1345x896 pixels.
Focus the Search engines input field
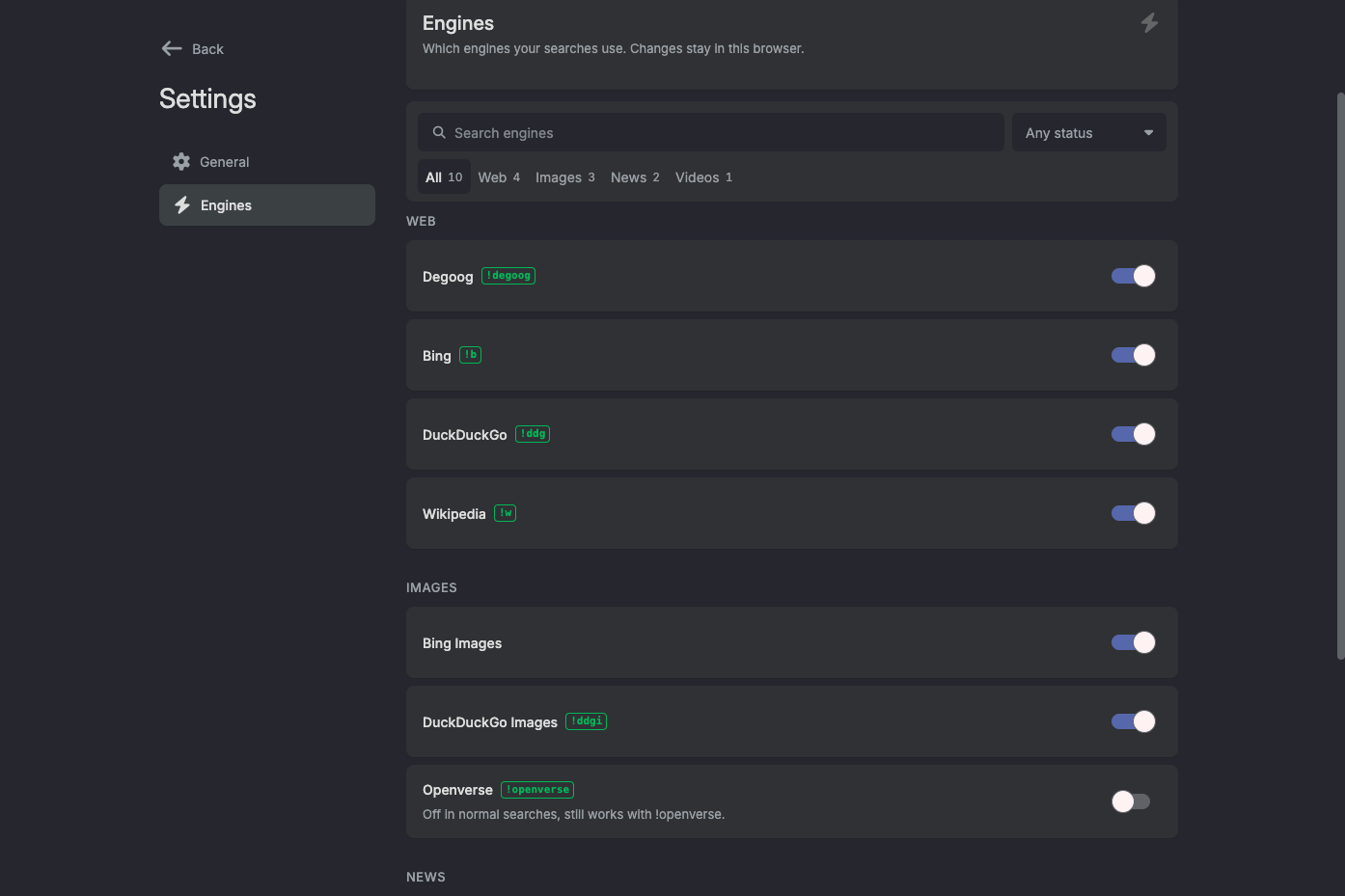711,132
